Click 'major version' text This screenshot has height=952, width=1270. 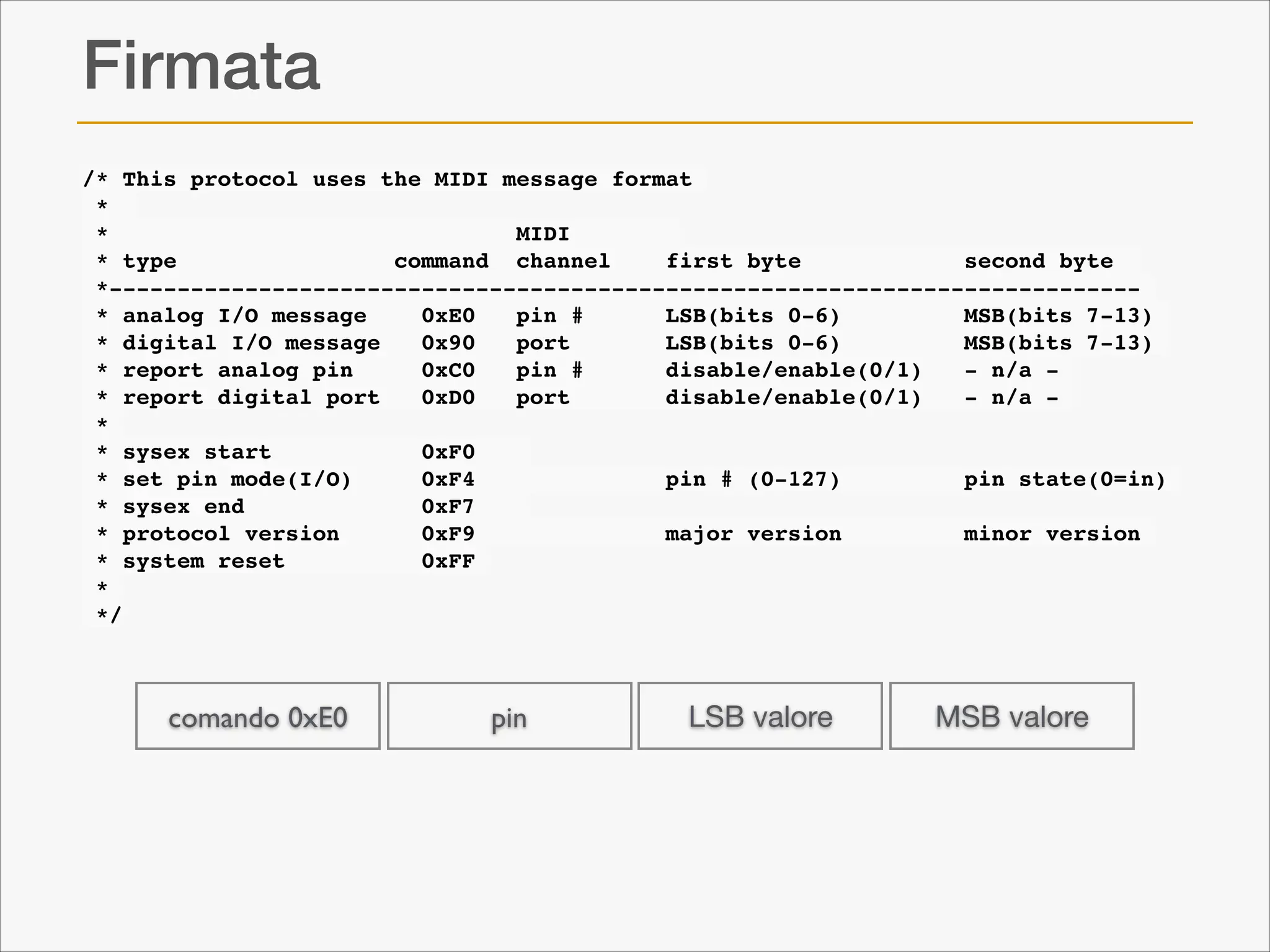pos(753,534)
